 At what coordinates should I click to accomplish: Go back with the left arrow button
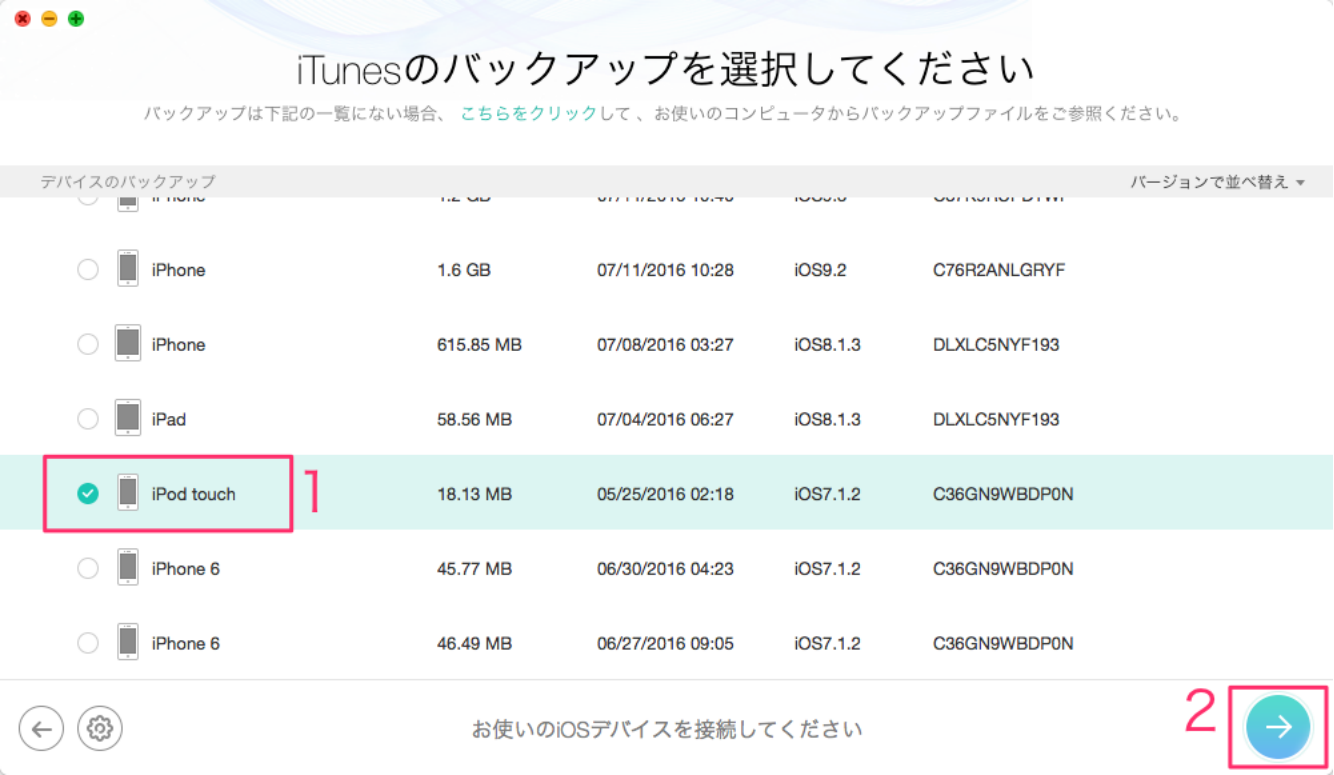pyautogui.click(x=41, y=729)
